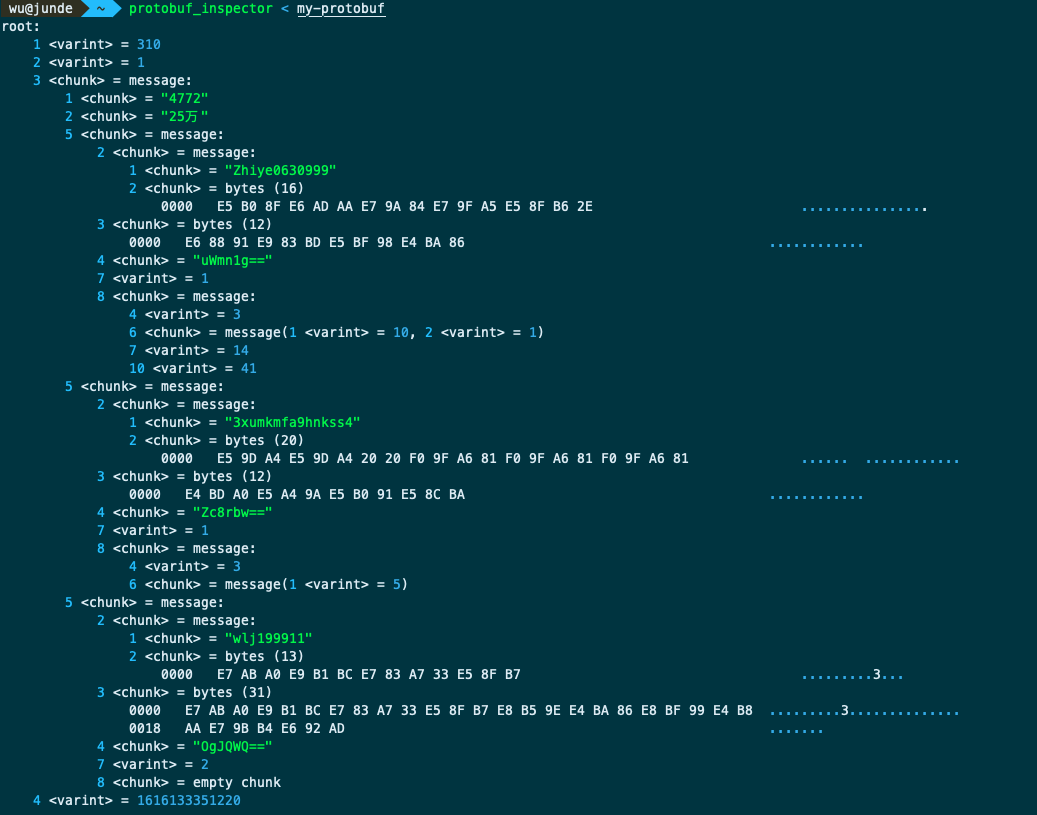Click the root: line
The image size is (1037, 815).
tap(21, 26)
